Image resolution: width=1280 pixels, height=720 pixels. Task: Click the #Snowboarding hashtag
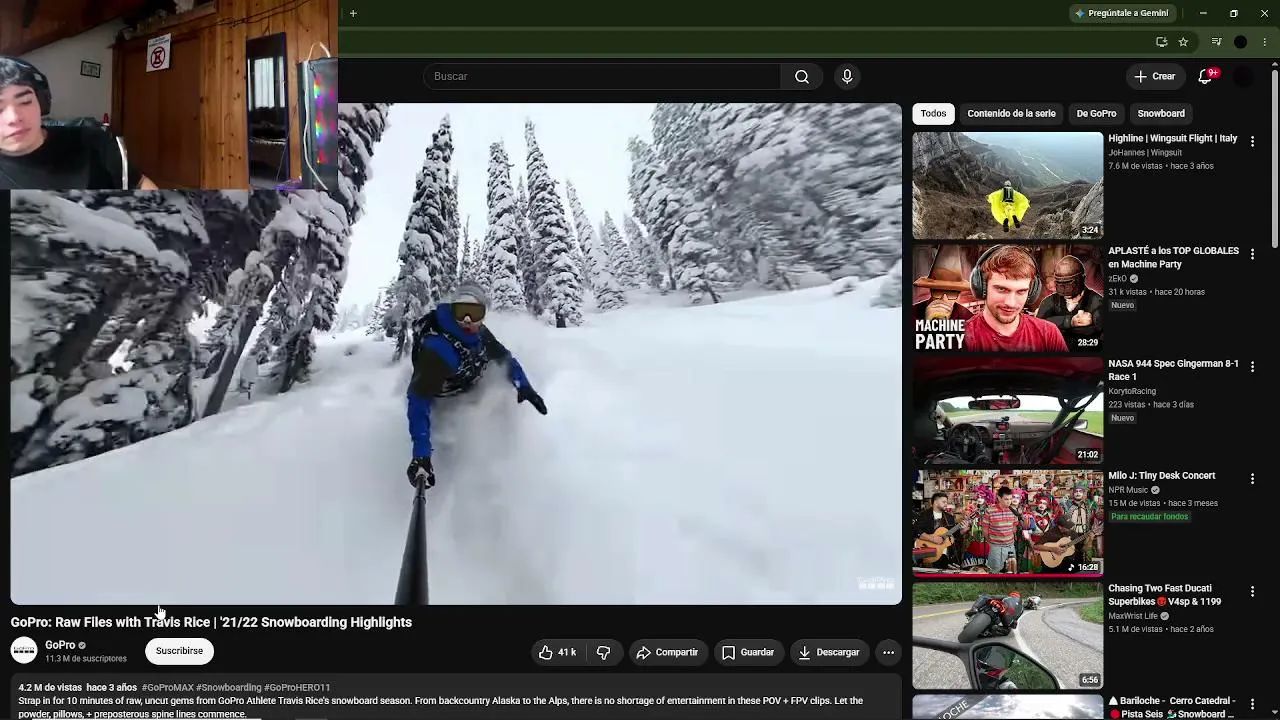coord(229,688)
